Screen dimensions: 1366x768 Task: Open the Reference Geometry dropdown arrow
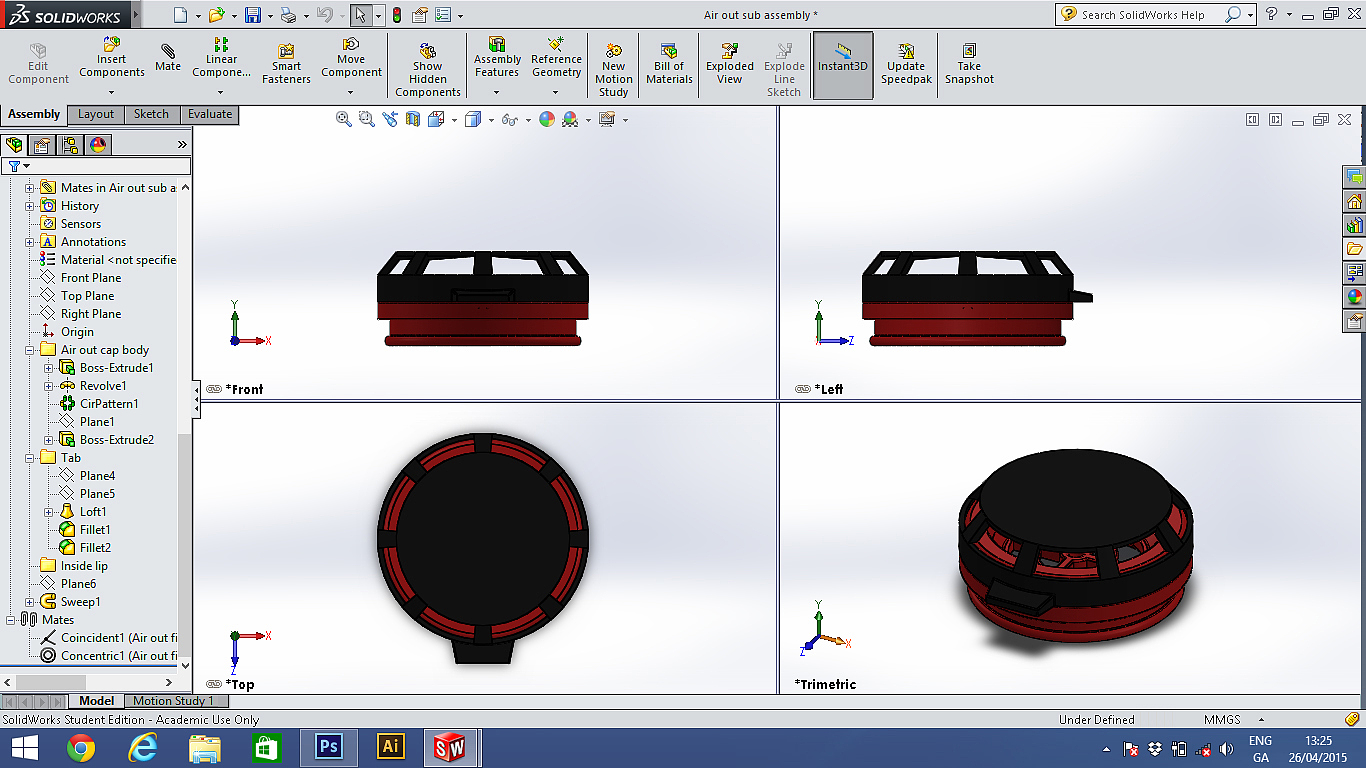click(556, 92)
